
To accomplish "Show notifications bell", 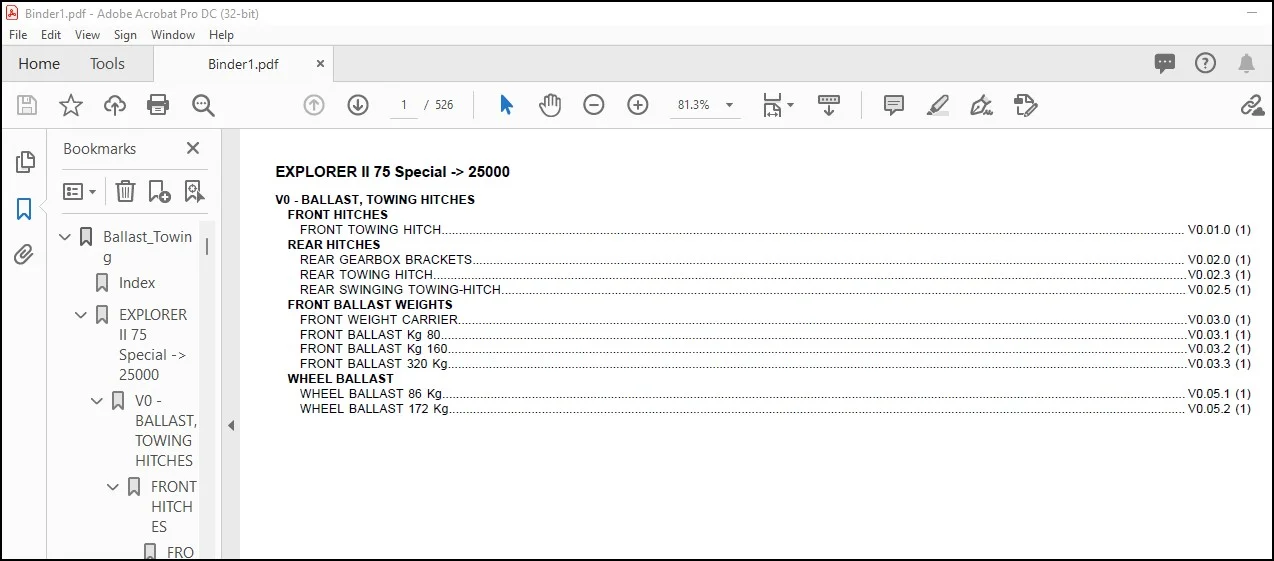I will click(1247, 64).
